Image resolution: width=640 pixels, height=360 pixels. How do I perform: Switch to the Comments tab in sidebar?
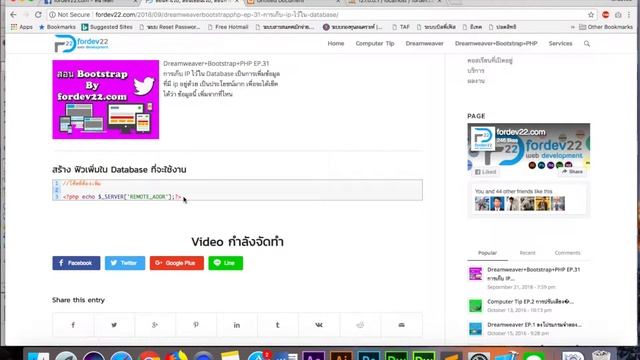pos(567,253)
